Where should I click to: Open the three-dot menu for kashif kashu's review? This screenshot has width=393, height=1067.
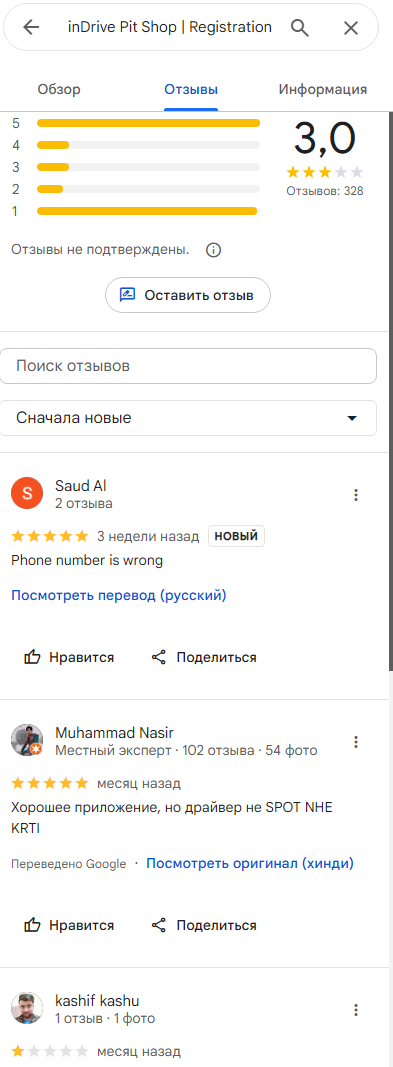(356, 1010)
